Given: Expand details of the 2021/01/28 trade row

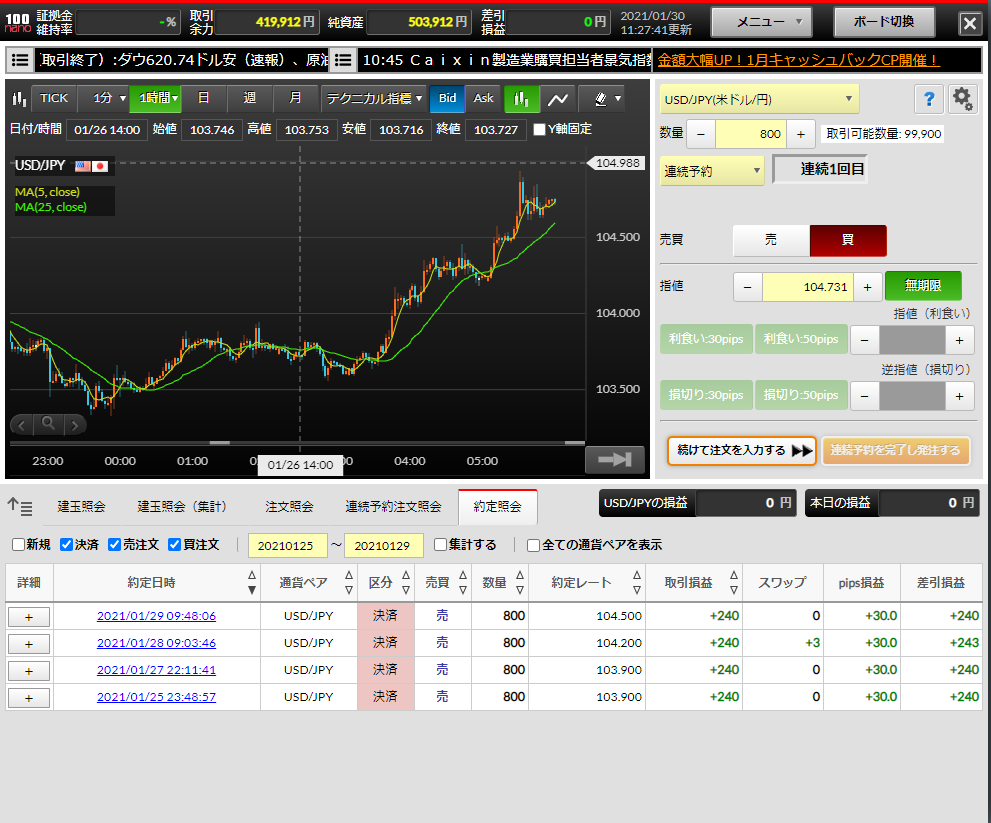Looking at the screenshot, I should [29, 644].
